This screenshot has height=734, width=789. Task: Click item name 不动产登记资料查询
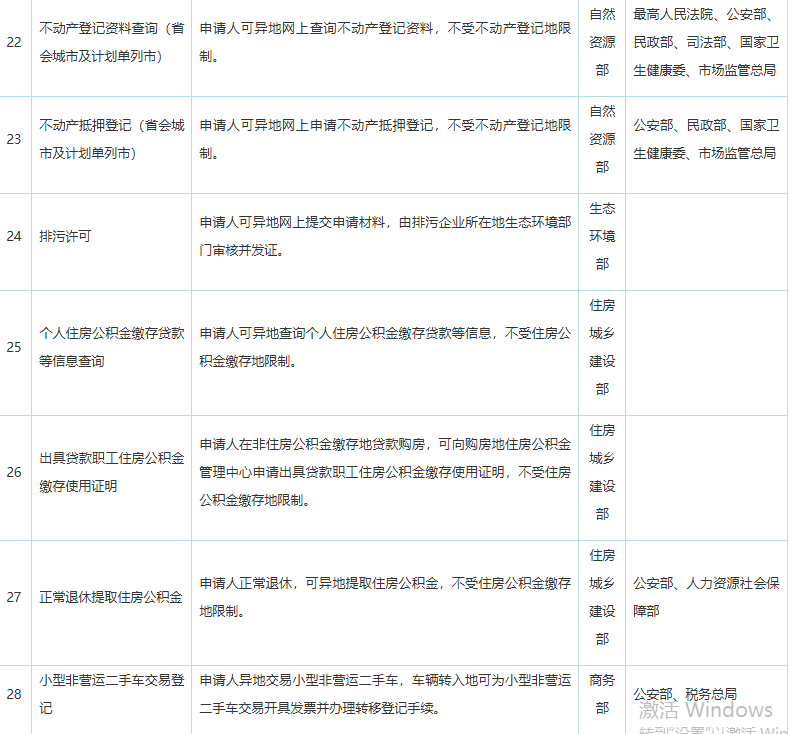(x=112, y=42)
